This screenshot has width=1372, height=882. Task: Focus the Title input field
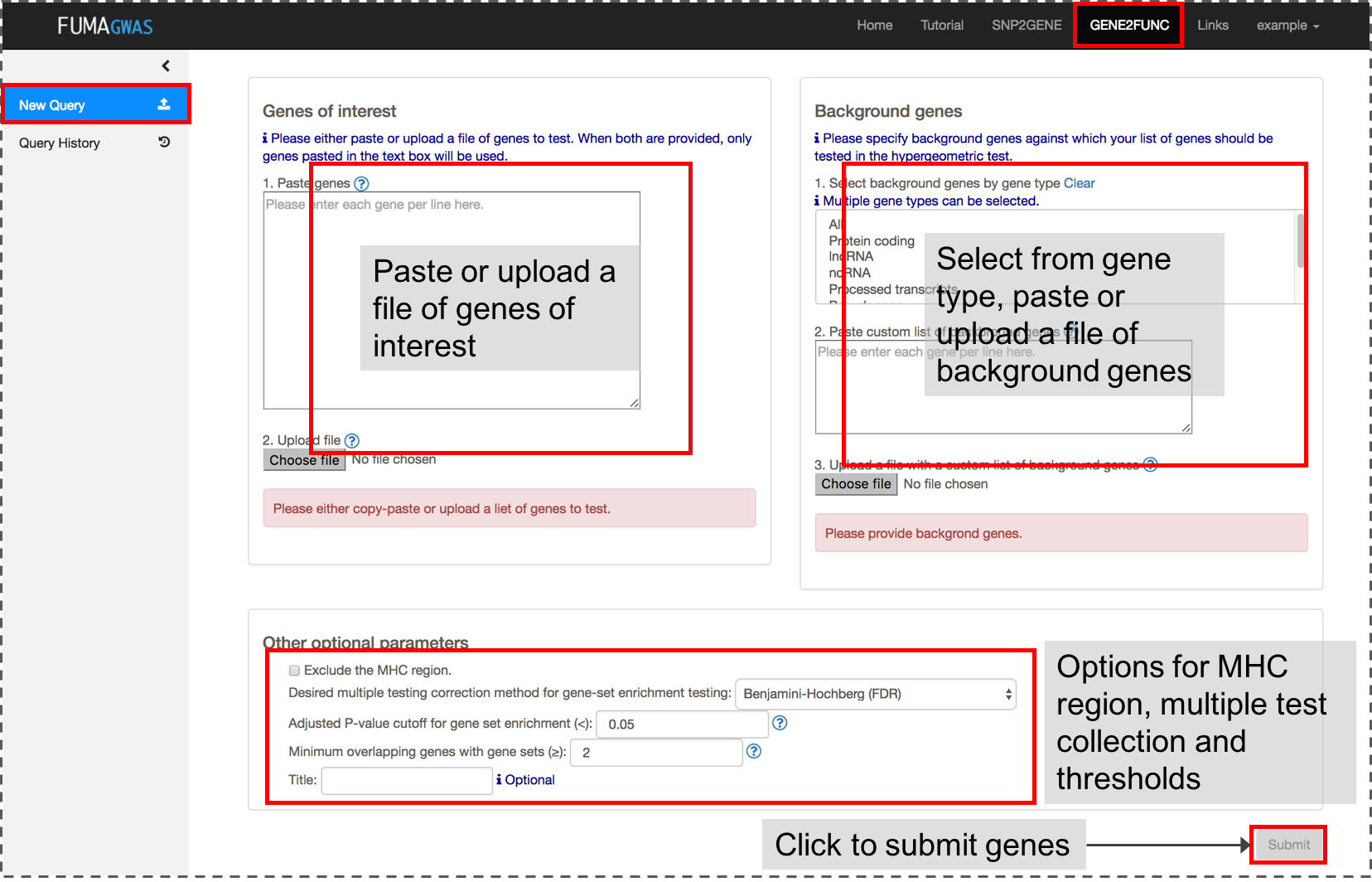tap(407, 781)
